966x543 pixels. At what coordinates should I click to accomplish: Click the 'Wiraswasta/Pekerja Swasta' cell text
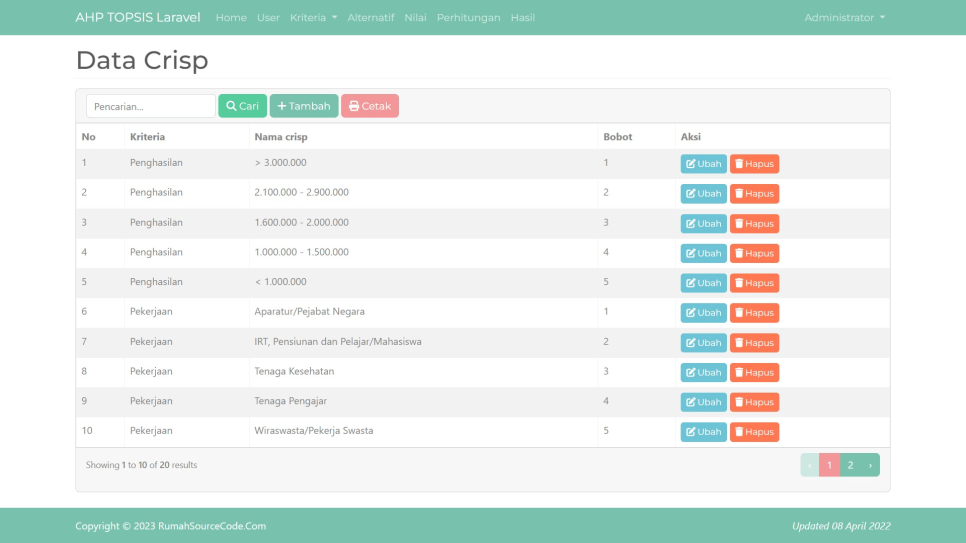tap(314, 430)
